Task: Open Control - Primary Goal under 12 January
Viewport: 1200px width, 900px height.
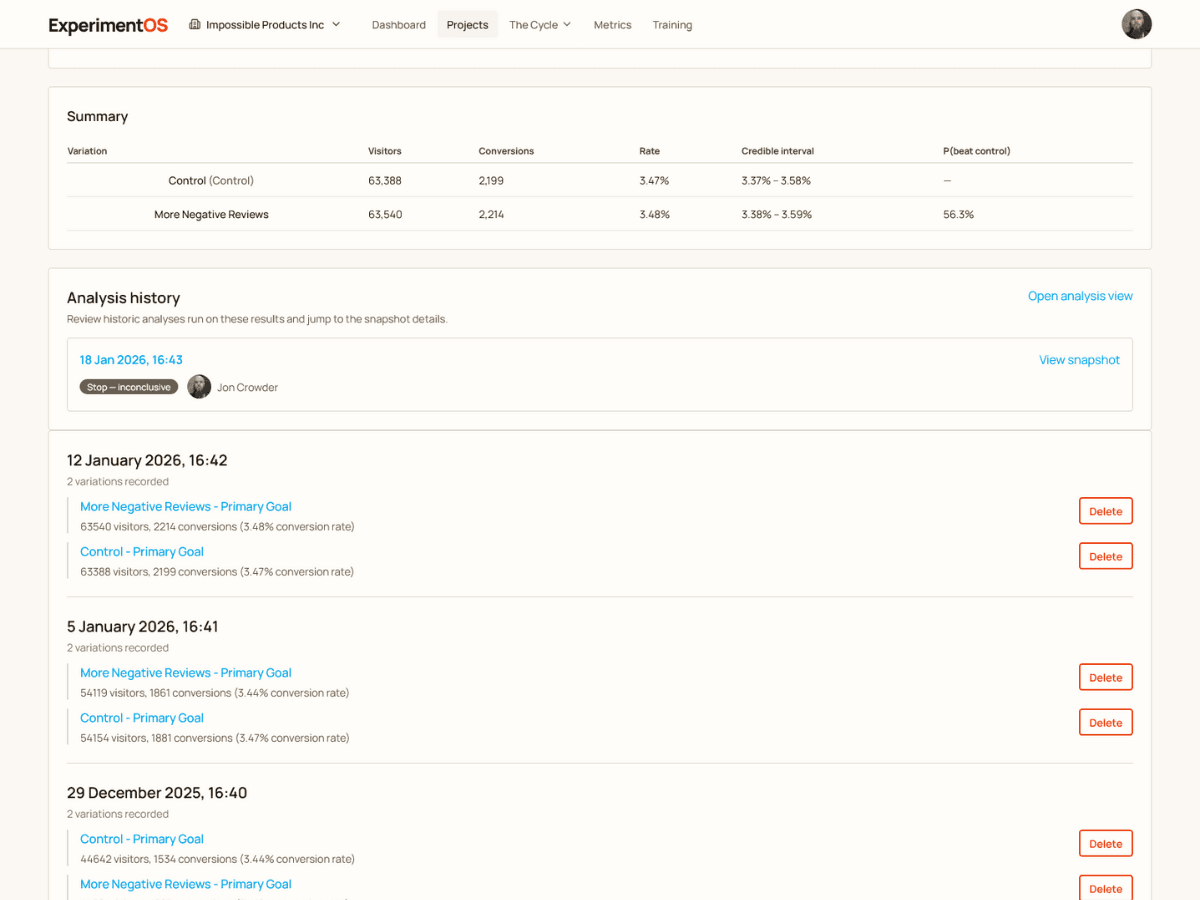Action: pos(141,551)
